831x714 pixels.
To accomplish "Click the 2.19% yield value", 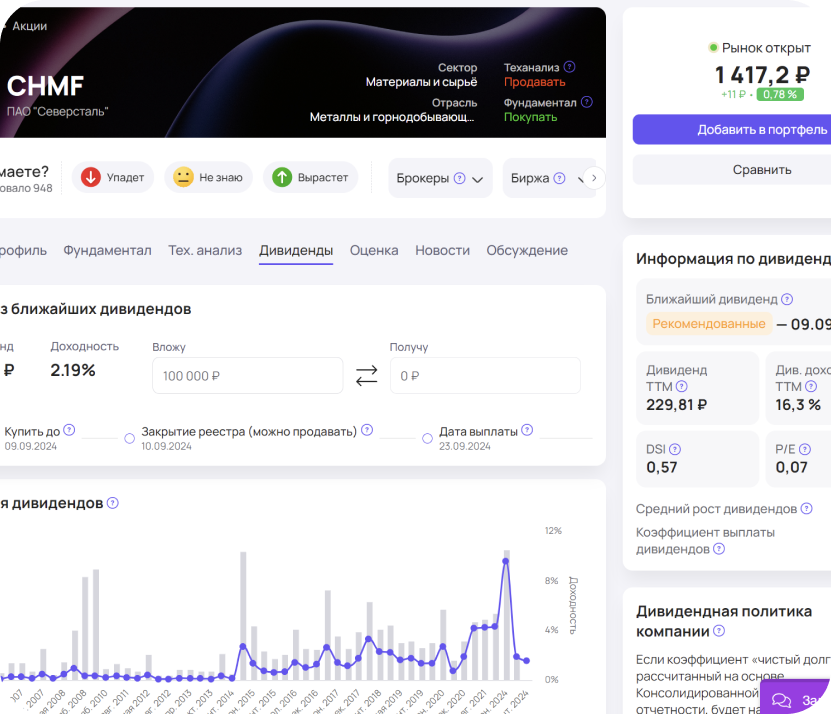I will 73,370.
